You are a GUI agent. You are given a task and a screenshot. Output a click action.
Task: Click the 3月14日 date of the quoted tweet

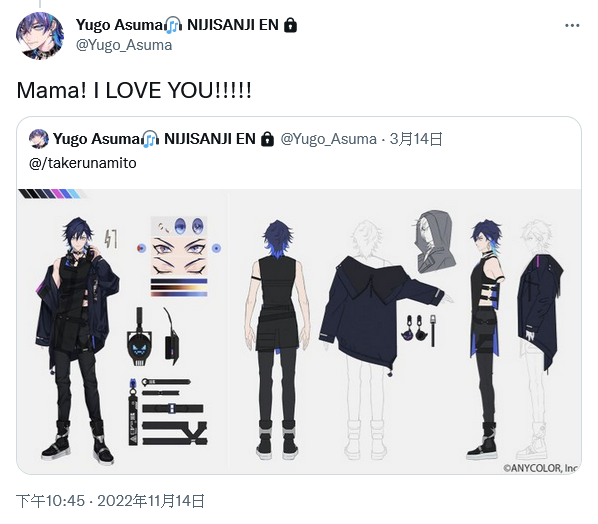tap(416, 139)
